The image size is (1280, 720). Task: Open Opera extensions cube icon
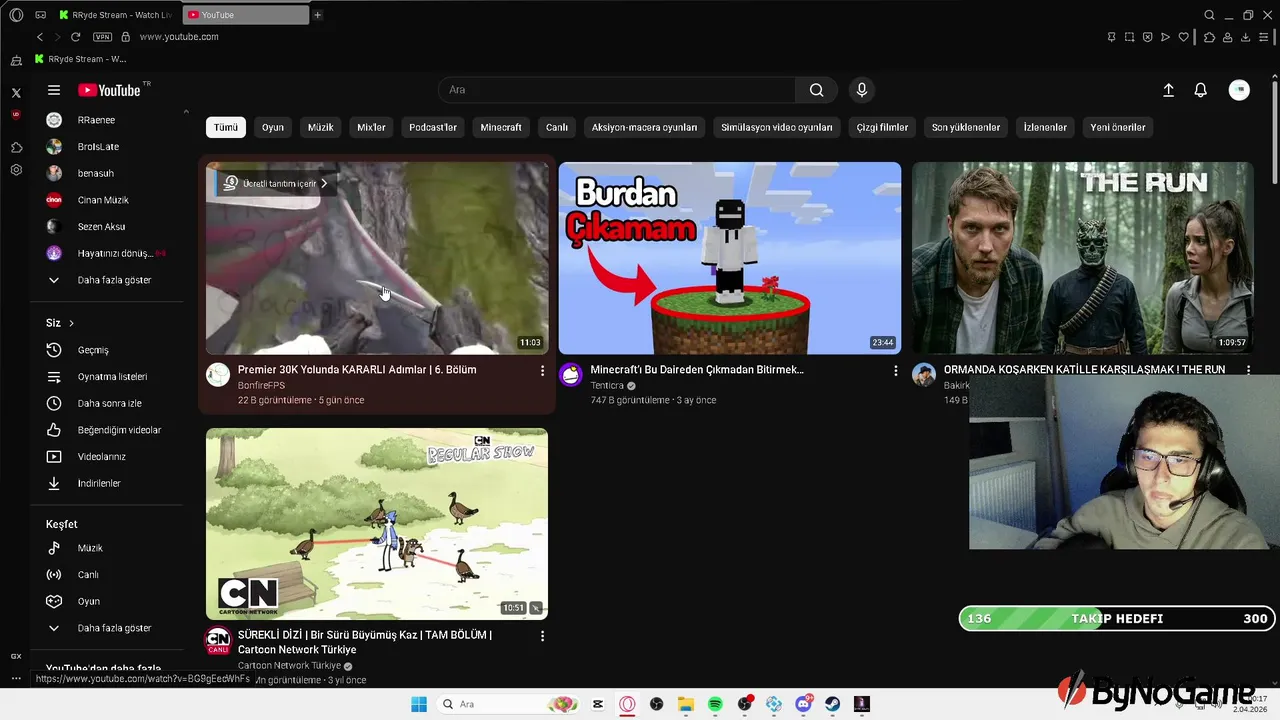click(1209, 37)
